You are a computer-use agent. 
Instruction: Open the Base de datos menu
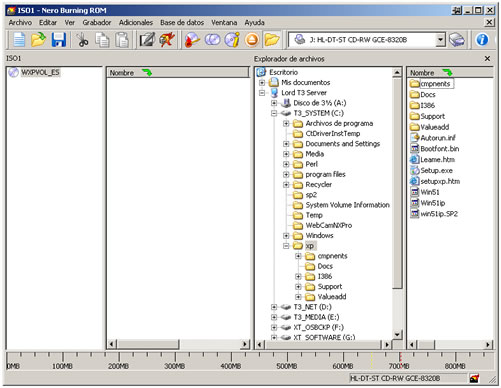tap(182, 23)
